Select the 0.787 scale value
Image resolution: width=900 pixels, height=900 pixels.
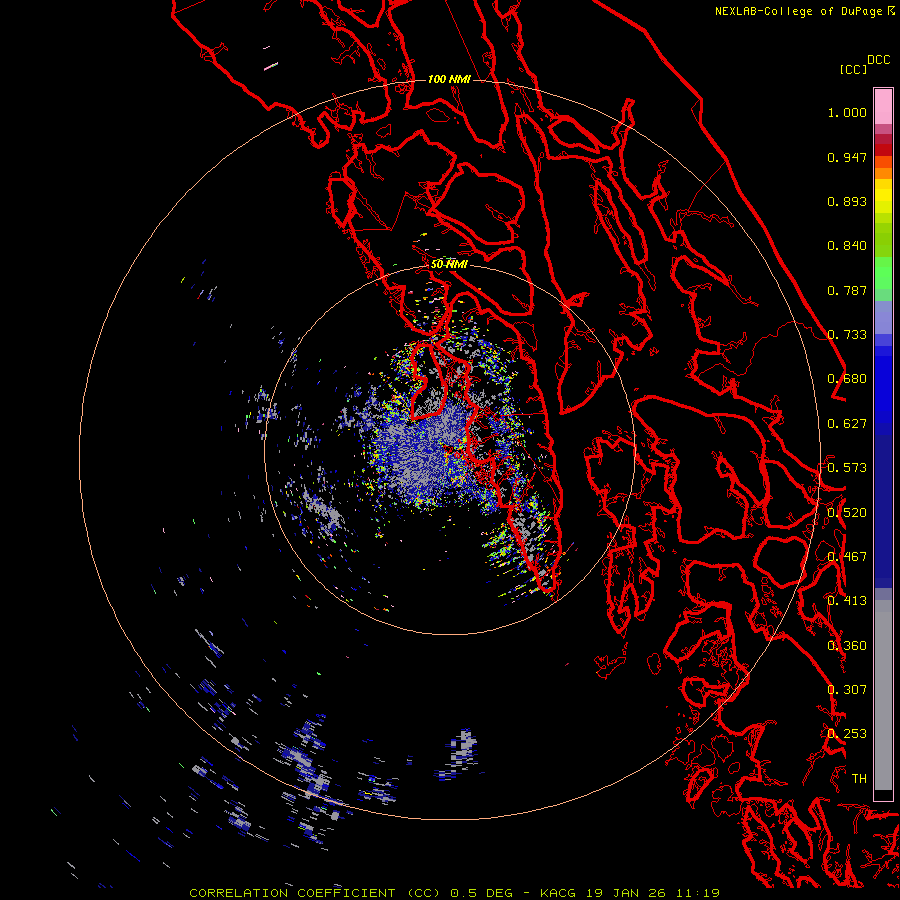click(x=847, y=290)
